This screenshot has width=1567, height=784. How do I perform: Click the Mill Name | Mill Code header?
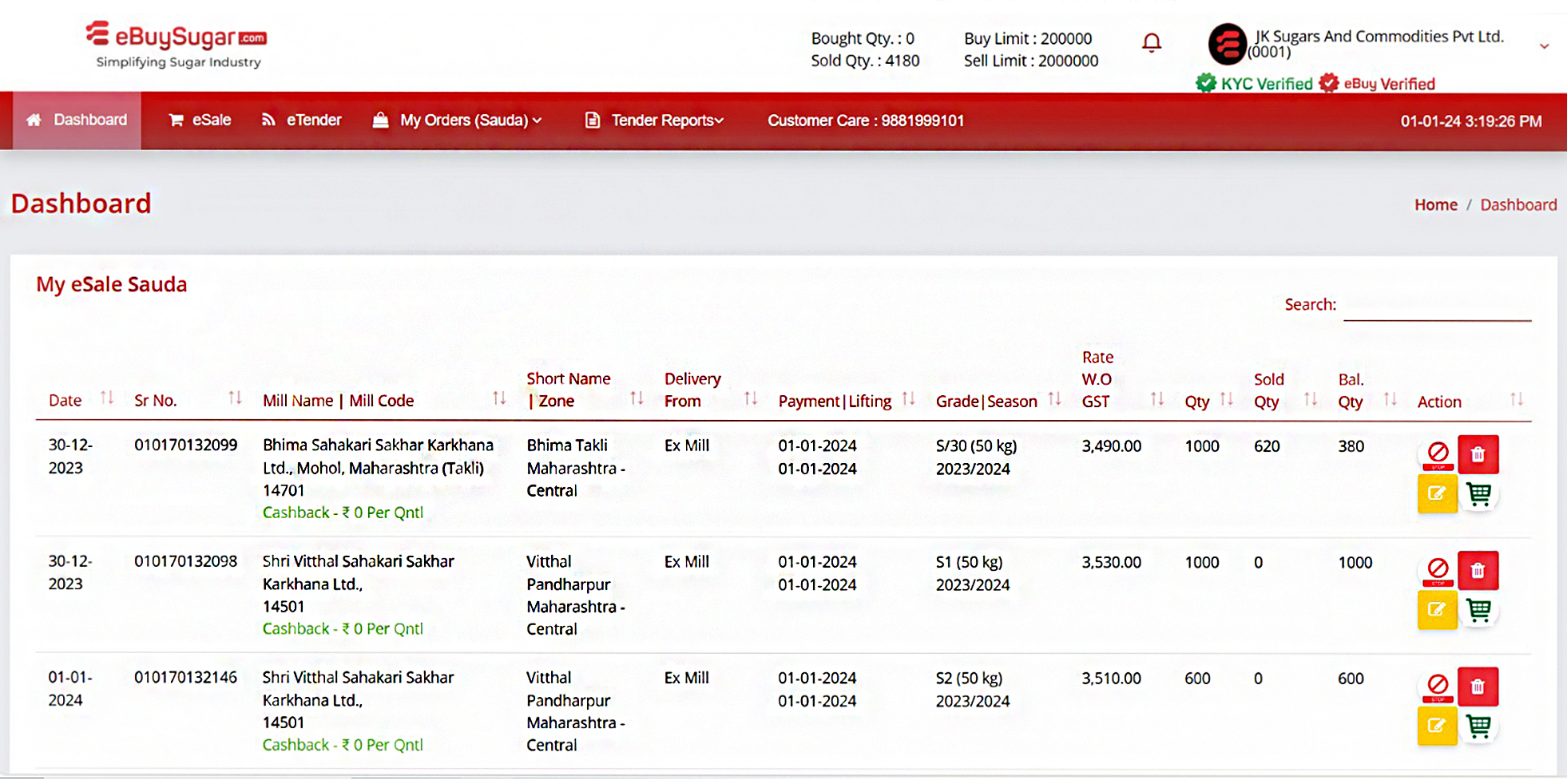(x=338, y=401)
